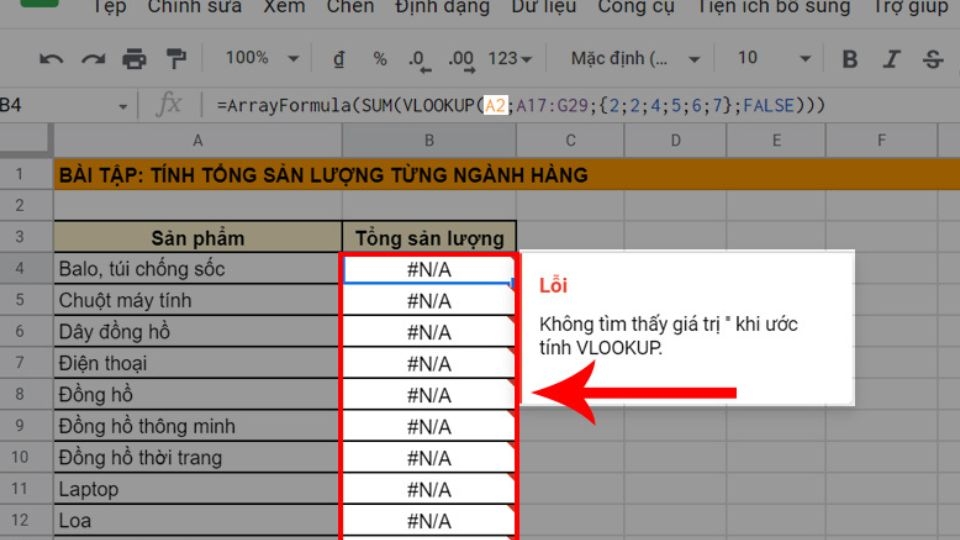960x540 pixels.
Task: Click cell Chuột máy tính
Action: point(198,300)
